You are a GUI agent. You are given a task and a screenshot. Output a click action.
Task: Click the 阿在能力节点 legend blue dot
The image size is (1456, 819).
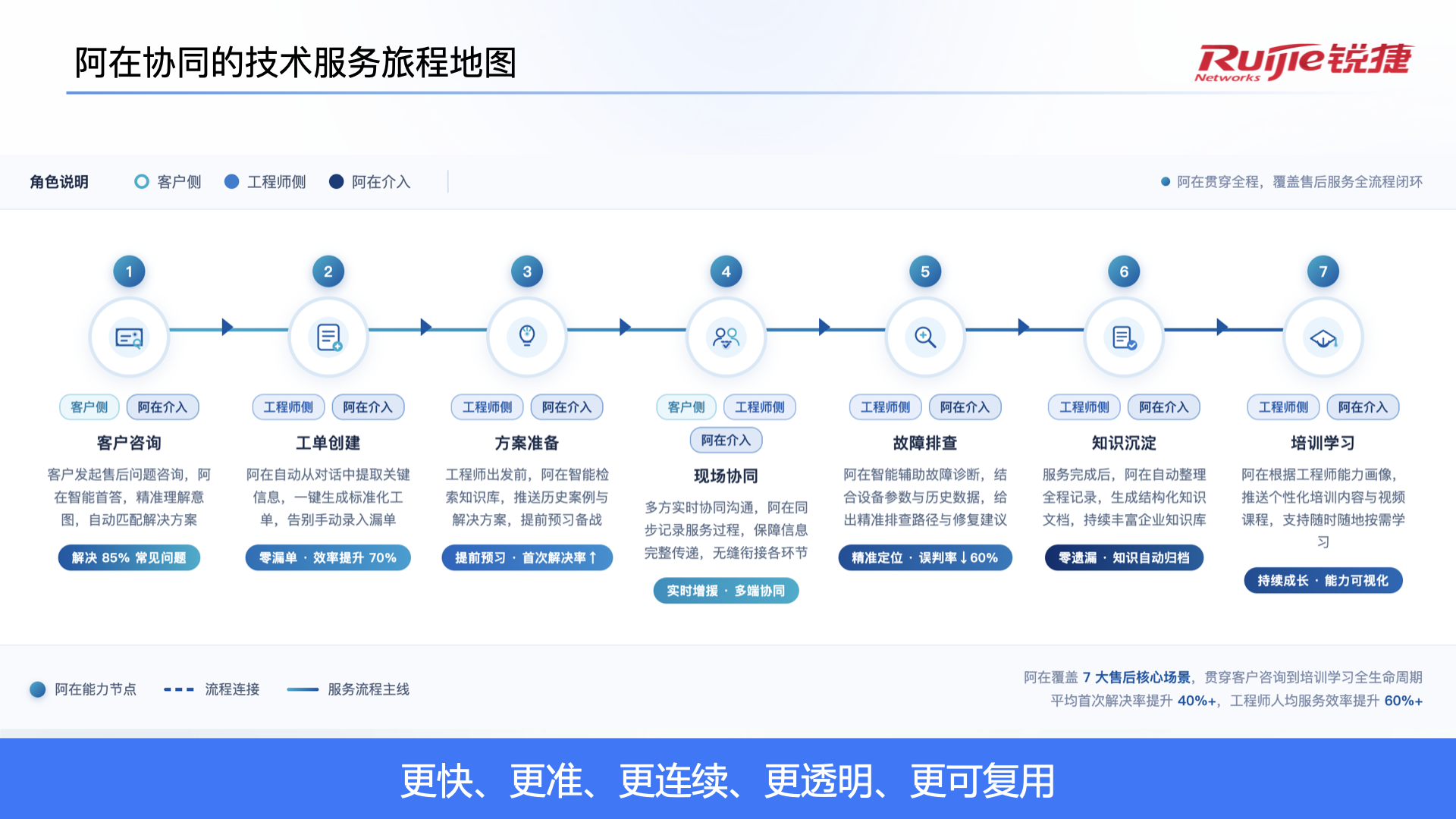click(x=38, y=689)
